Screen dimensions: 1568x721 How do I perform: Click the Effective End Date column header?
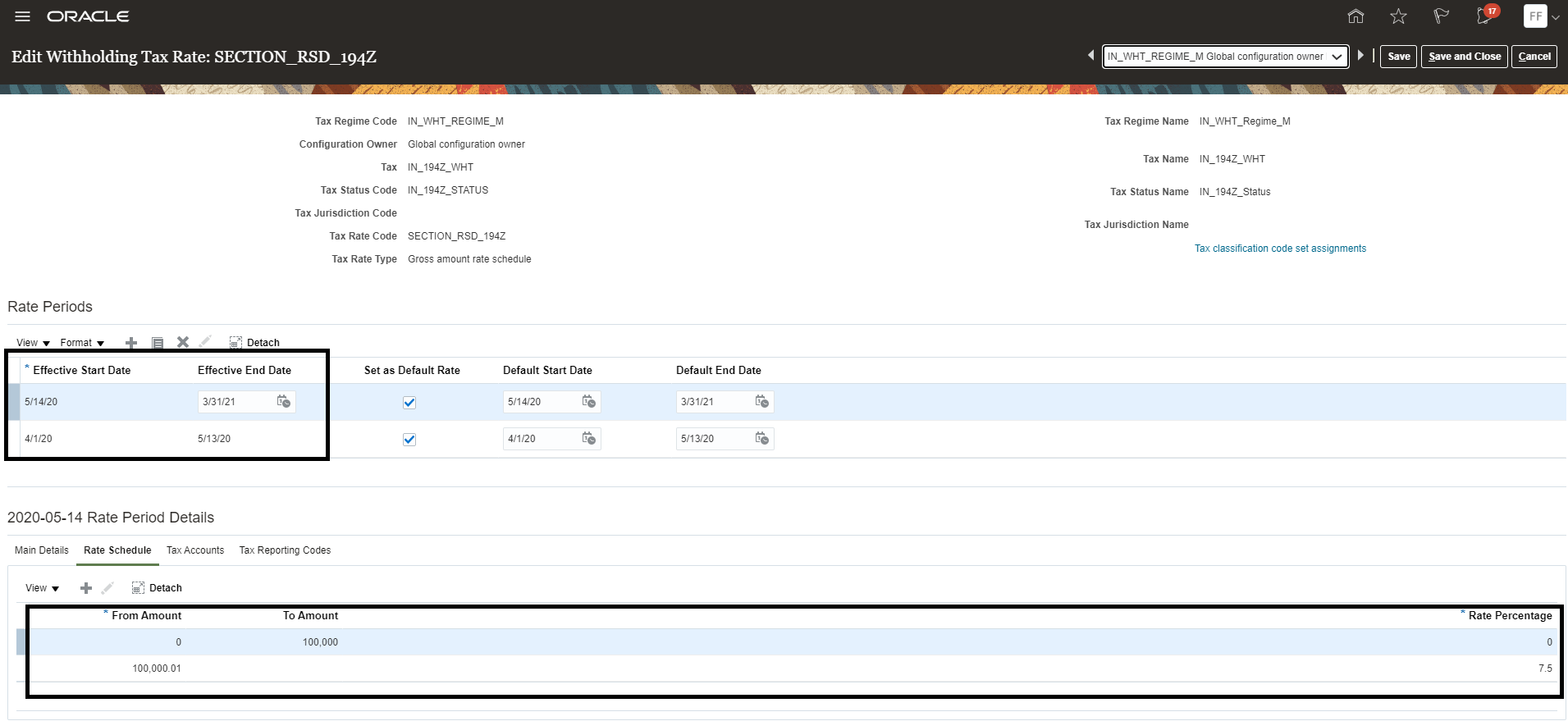tap(245, 371)
